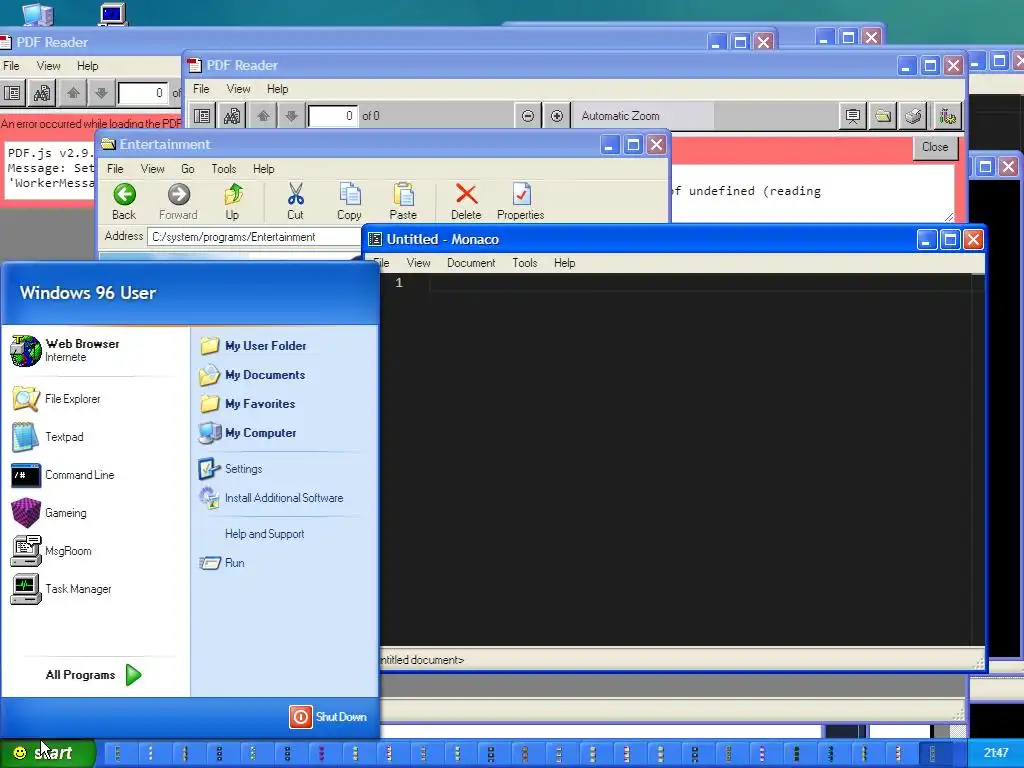
Task: Click the Cut scissors icon
Action: 295,201
